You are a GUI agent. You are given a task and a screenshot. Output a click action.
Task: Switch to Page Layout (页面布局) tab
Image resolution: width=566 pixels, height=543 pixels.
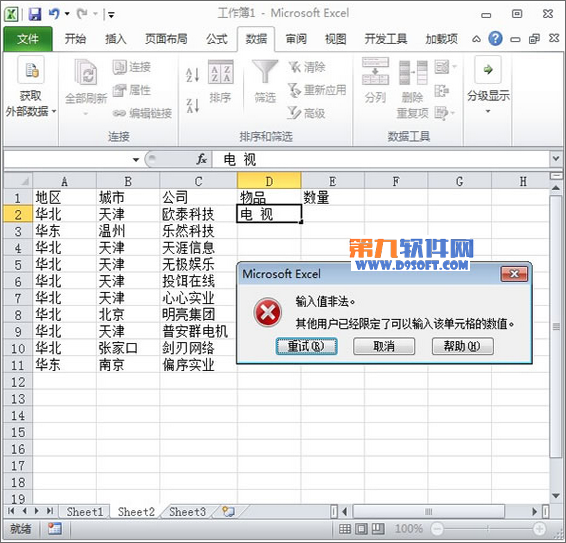pyautogui.click(x=166, y=39)
